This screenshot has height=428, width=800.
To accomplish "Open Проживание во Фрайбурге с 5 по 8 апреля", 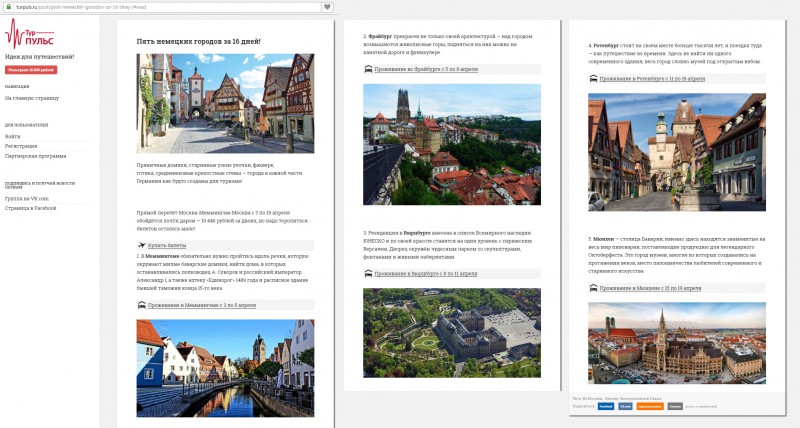I will (x=426, y=69).
